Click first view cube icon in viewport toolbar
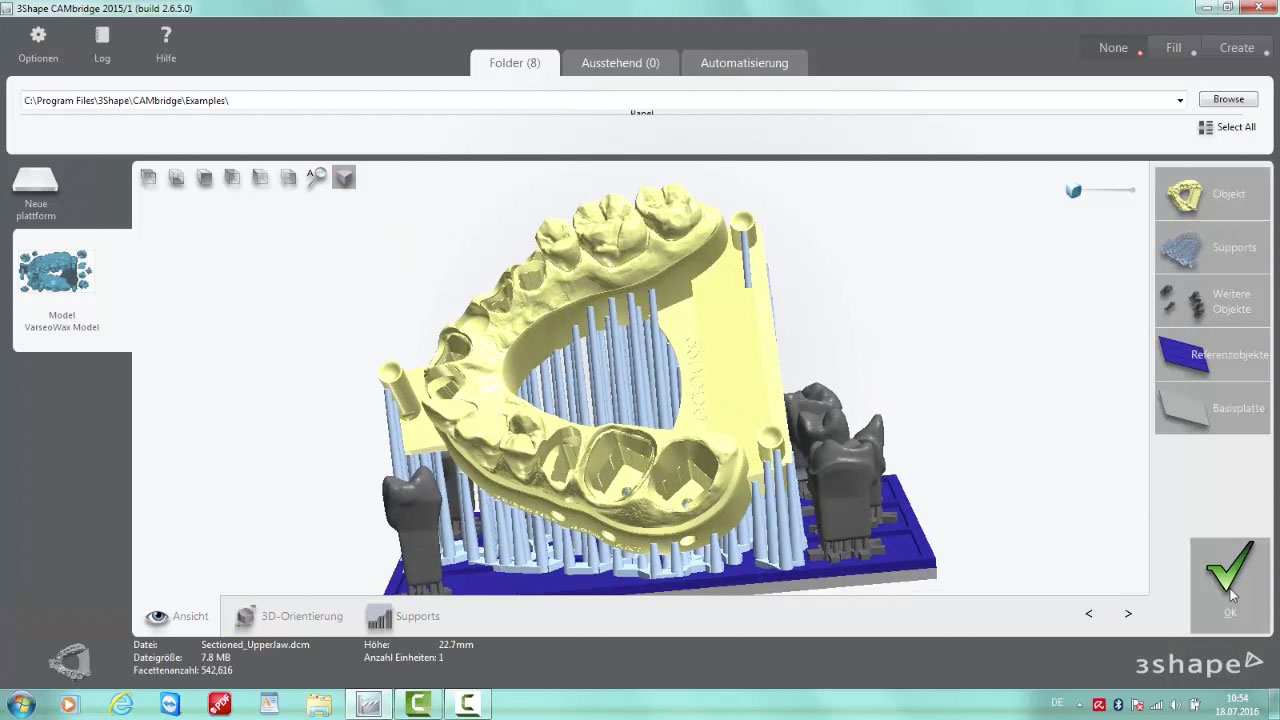1280x720 pixels. coord(148,177)
